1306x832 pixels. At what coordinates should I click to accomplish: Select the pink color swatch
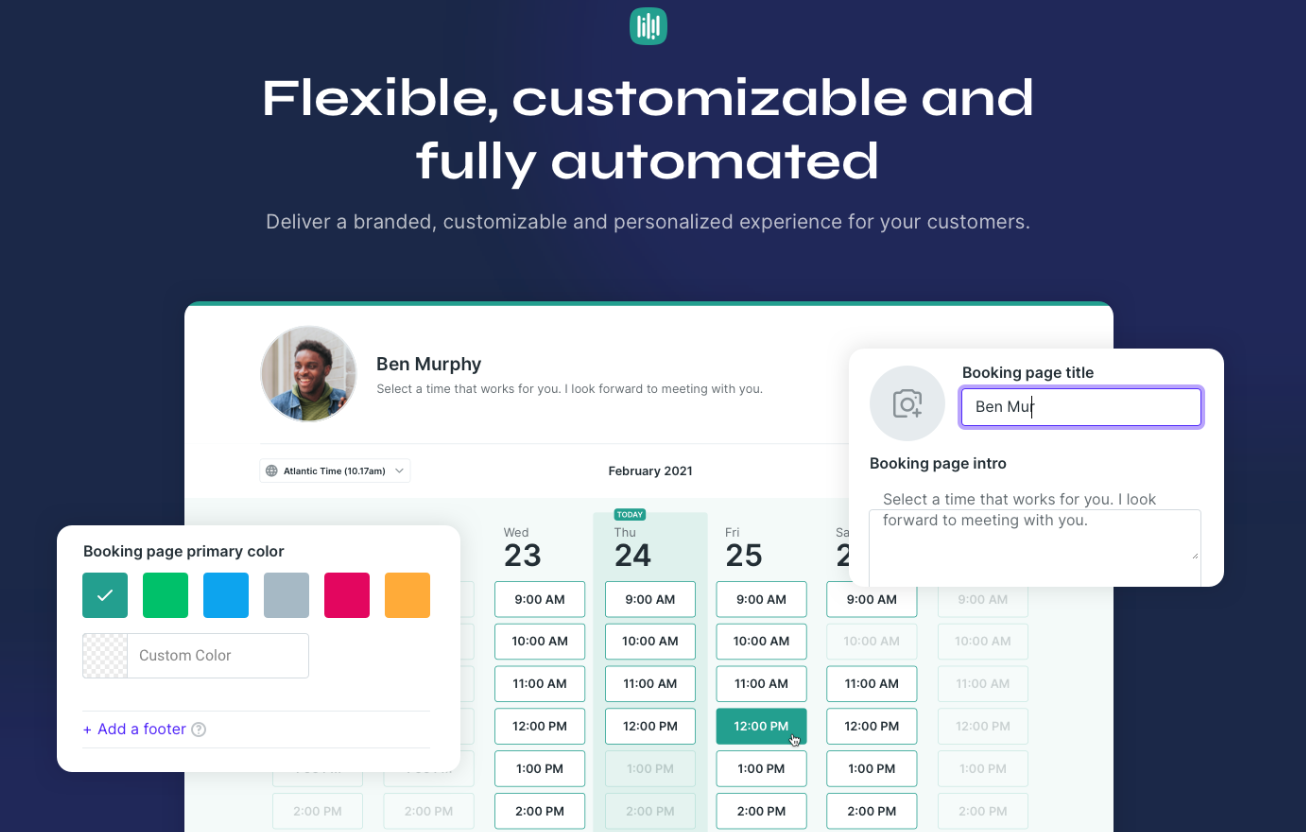tap(347, 596)
